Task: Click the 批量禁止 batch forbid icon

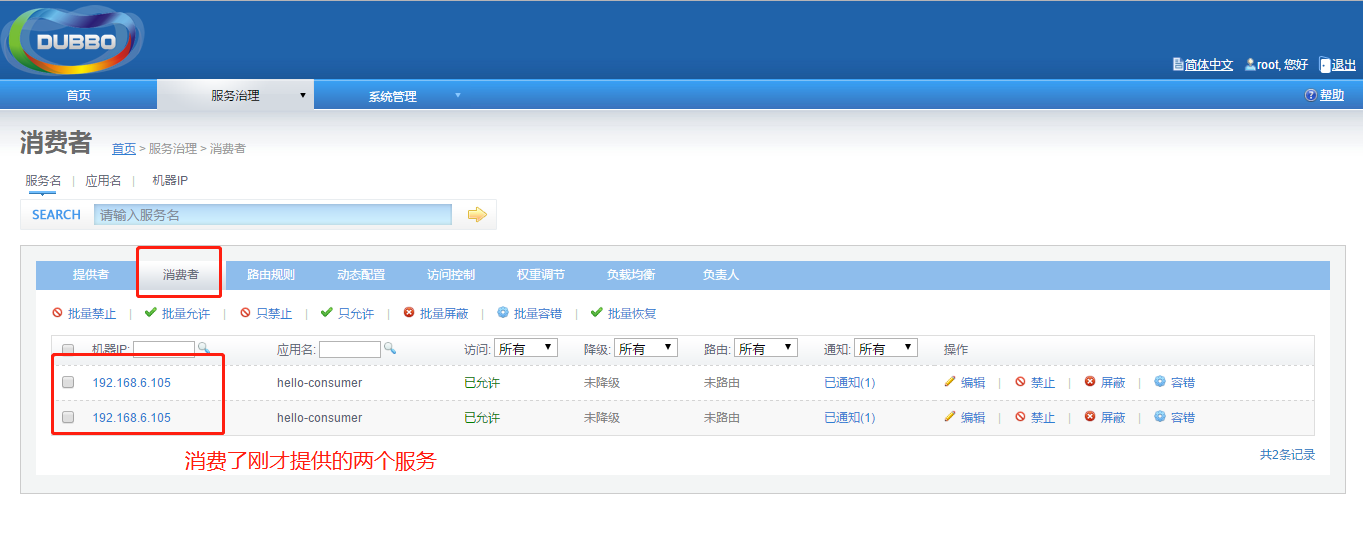Action: point(57,313)
